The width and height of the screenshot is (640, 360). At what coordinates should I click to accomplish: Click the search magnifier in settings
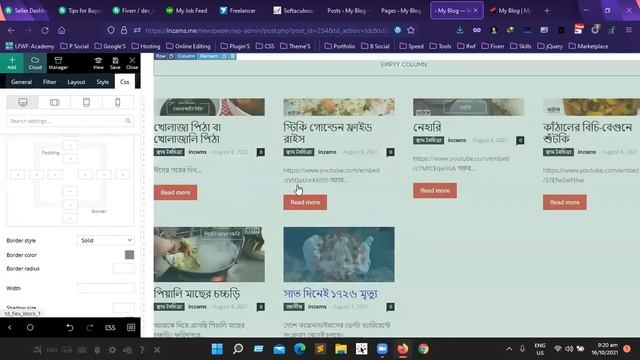[x=128, y=121]
